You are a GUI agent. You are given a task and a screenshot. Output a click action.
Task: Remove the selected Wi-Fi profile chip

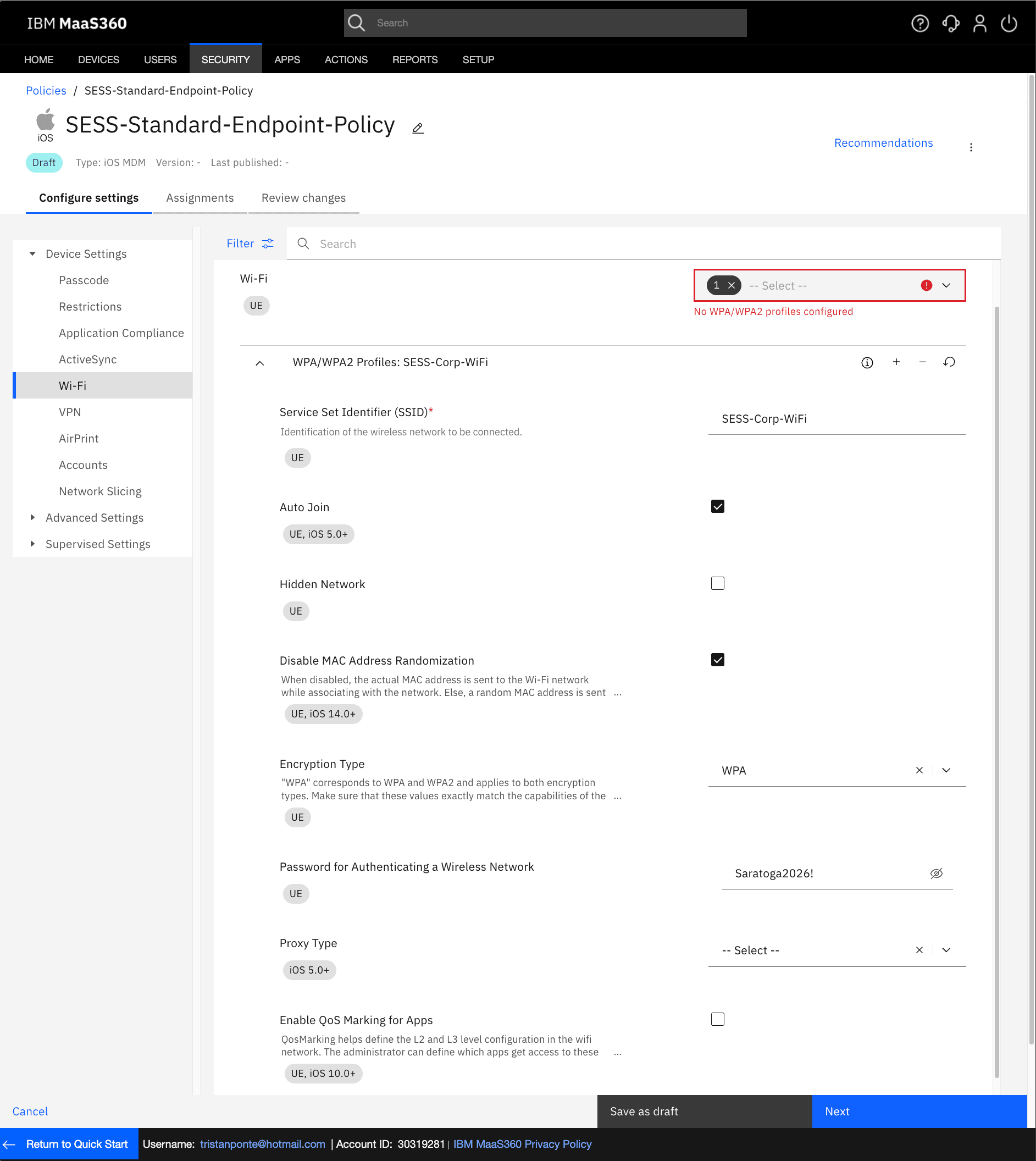pos(732,285)
